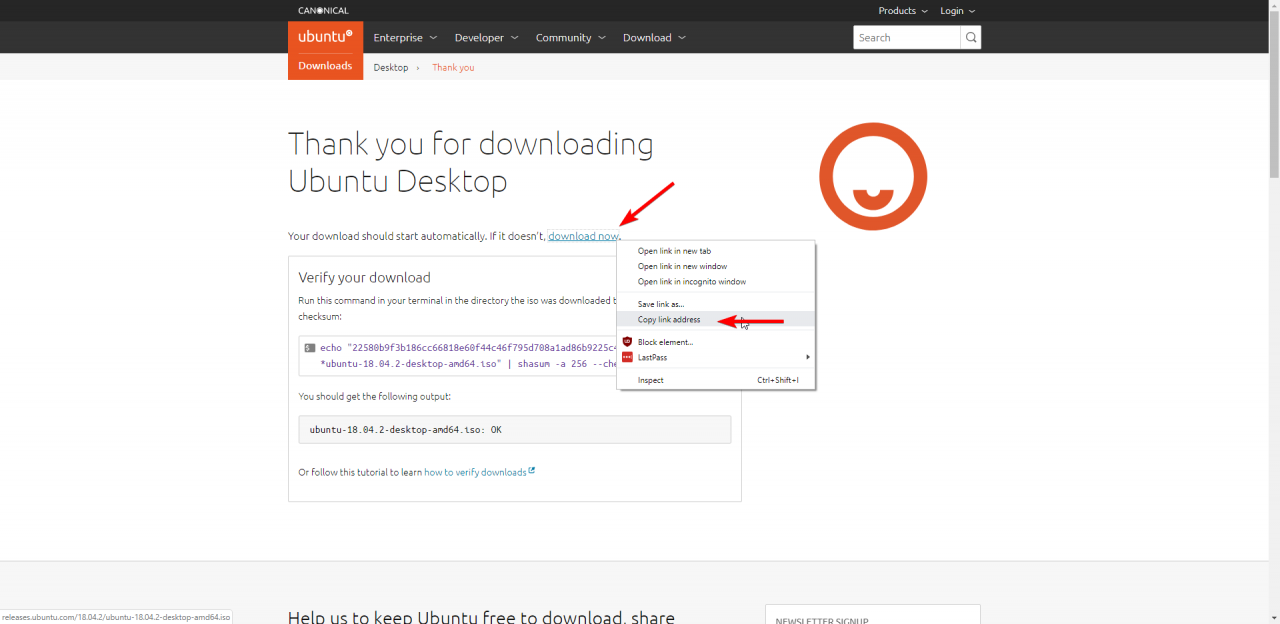Click the Ubuntu logo in navigation bar

point(325,37)
